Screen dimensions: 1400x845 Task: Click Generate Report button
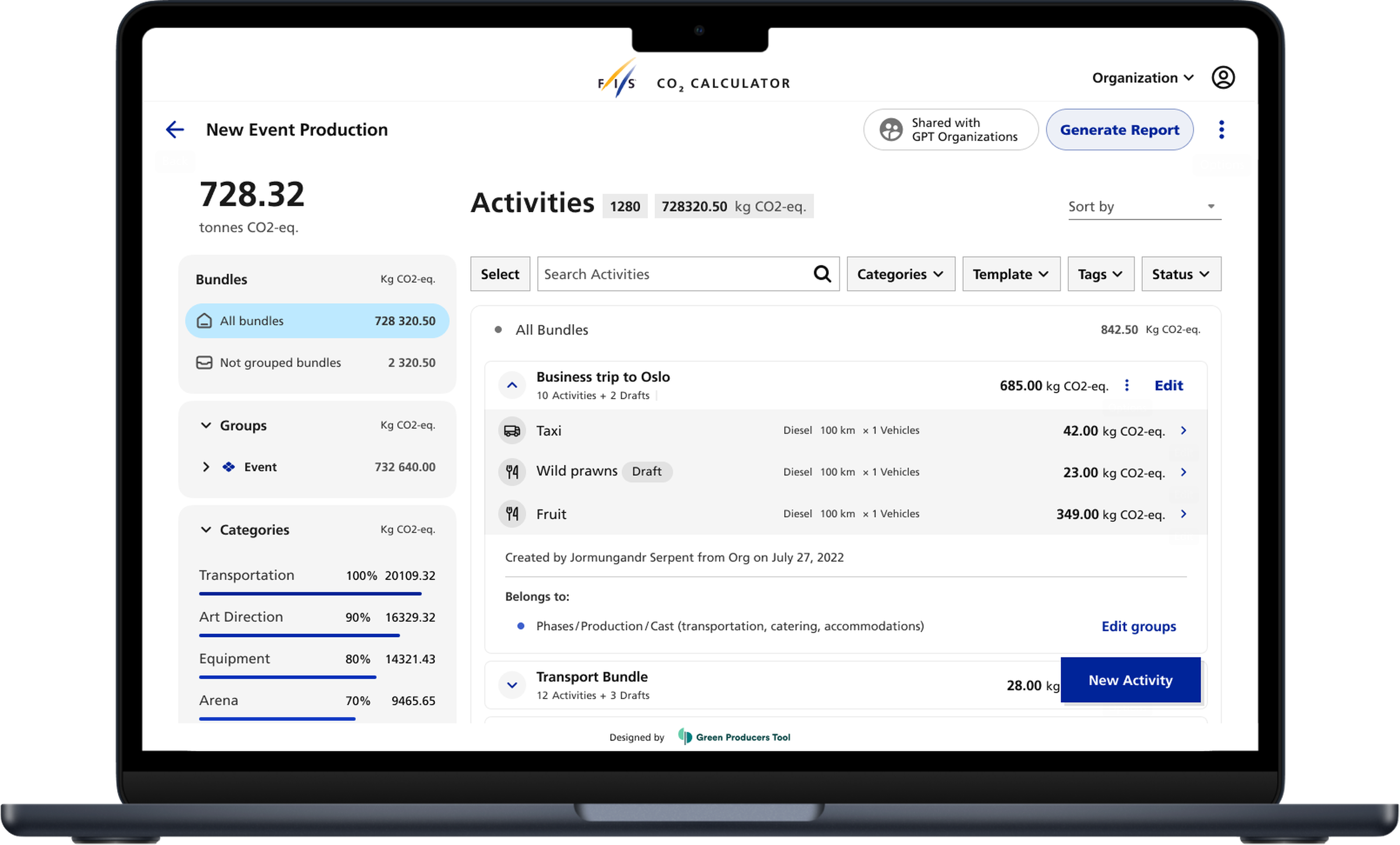click(x=1120, y=129)
